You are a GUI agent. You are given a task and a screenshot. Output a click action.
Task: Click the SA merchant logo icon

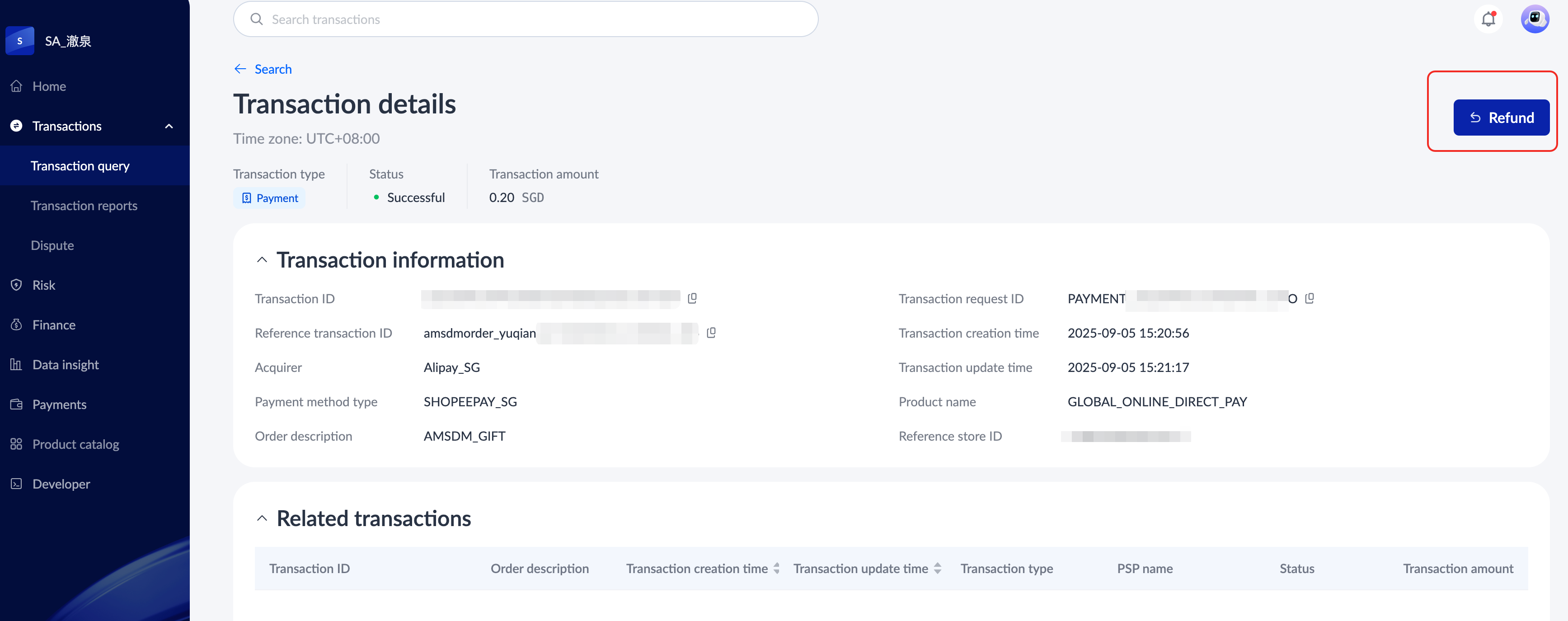click(20, 41)
